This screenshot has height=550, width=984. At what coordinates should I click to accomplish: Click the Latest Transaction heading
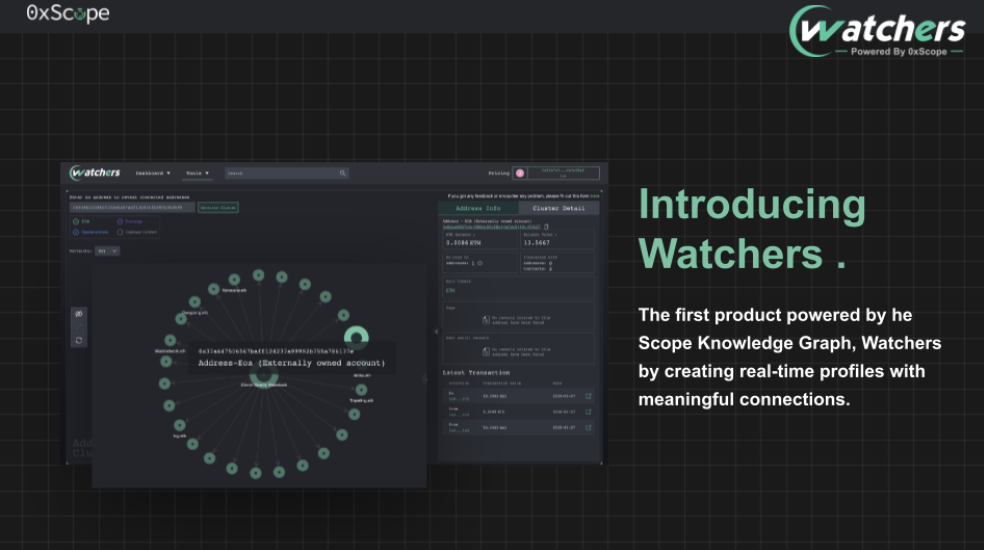[476, 373]
